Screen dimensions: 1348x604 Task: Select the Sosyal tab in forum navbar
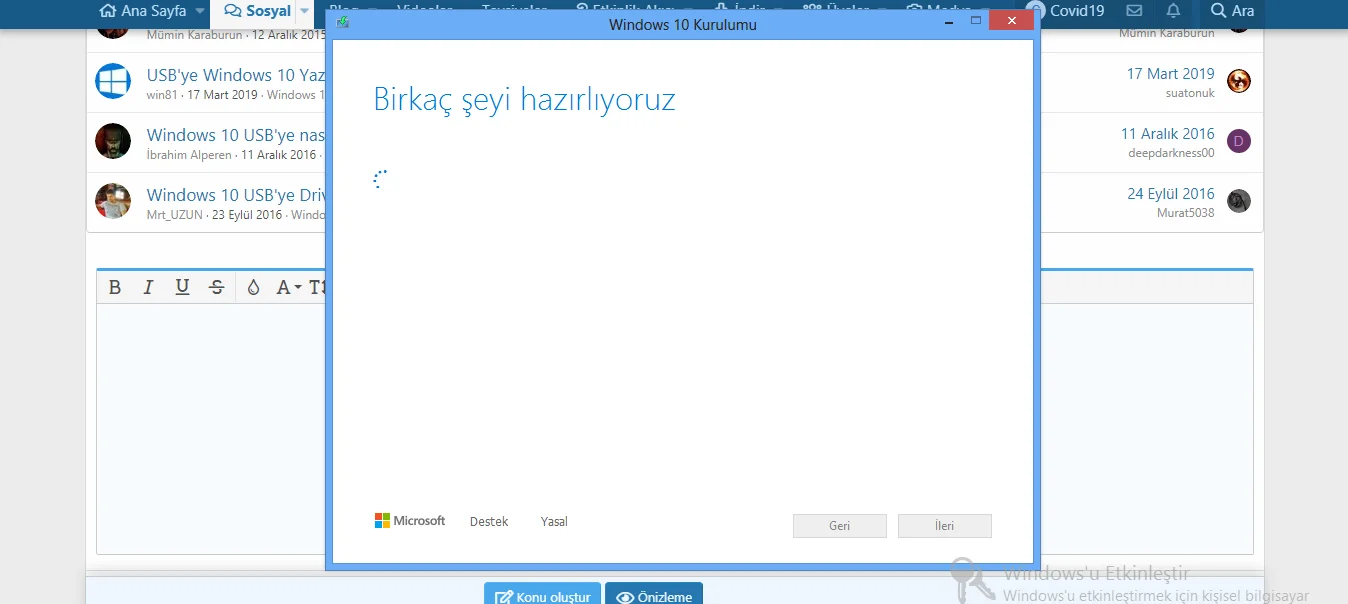tap(258, 11)
